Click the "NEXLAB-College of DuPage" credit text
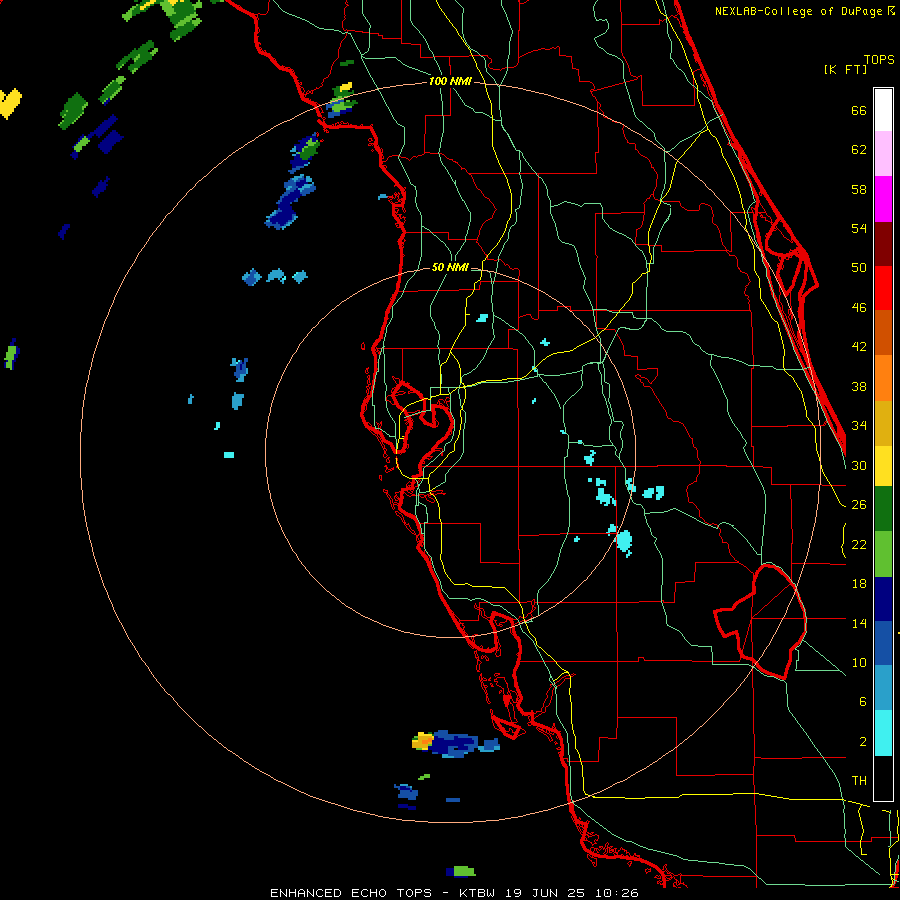The image size is (900, 900). pyautogui.click(x=800, y=11)
